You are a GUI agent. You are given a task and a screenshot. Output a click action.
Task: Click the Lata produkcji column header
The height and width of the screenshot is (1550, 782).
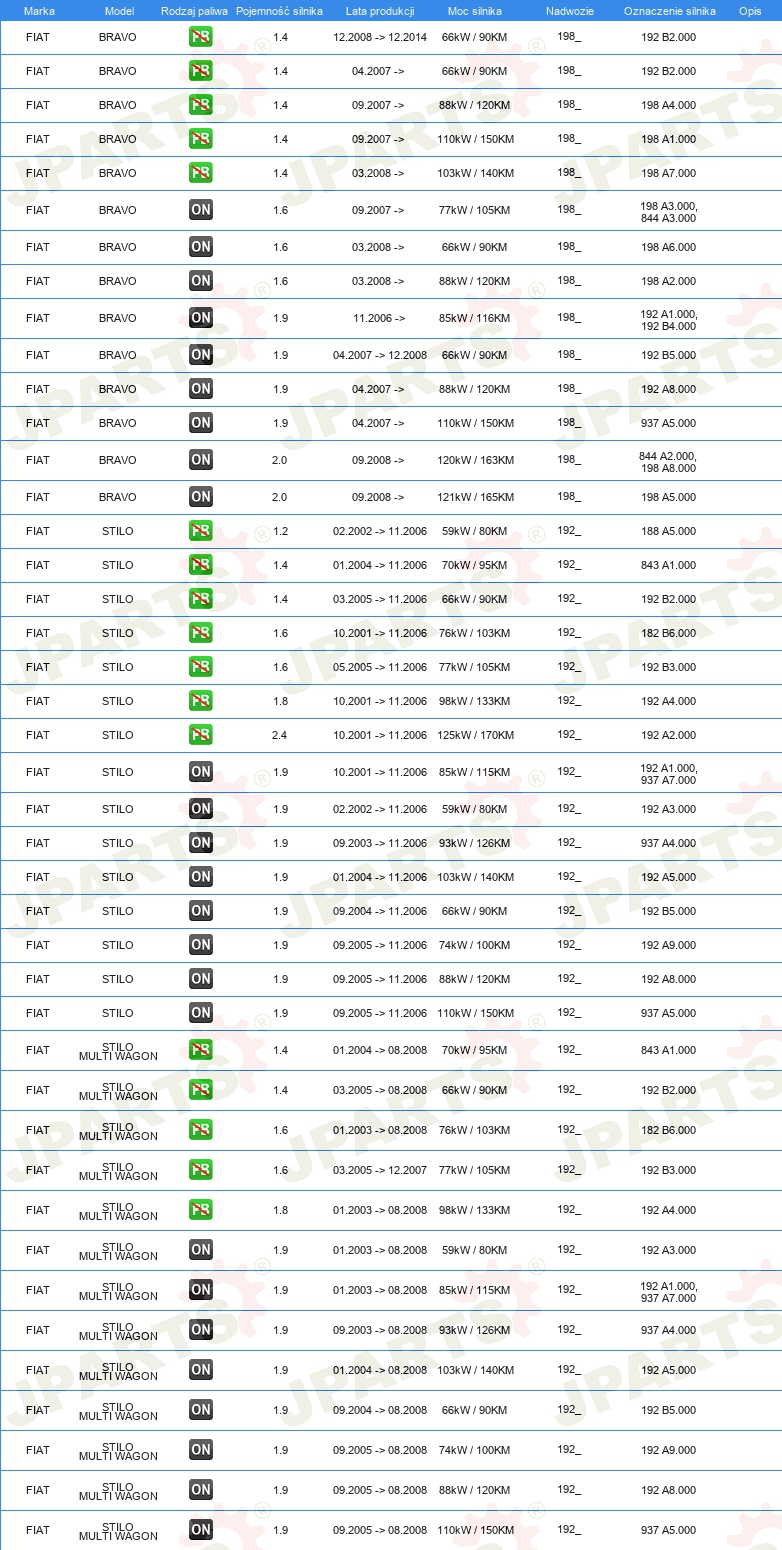click(380, 11)
